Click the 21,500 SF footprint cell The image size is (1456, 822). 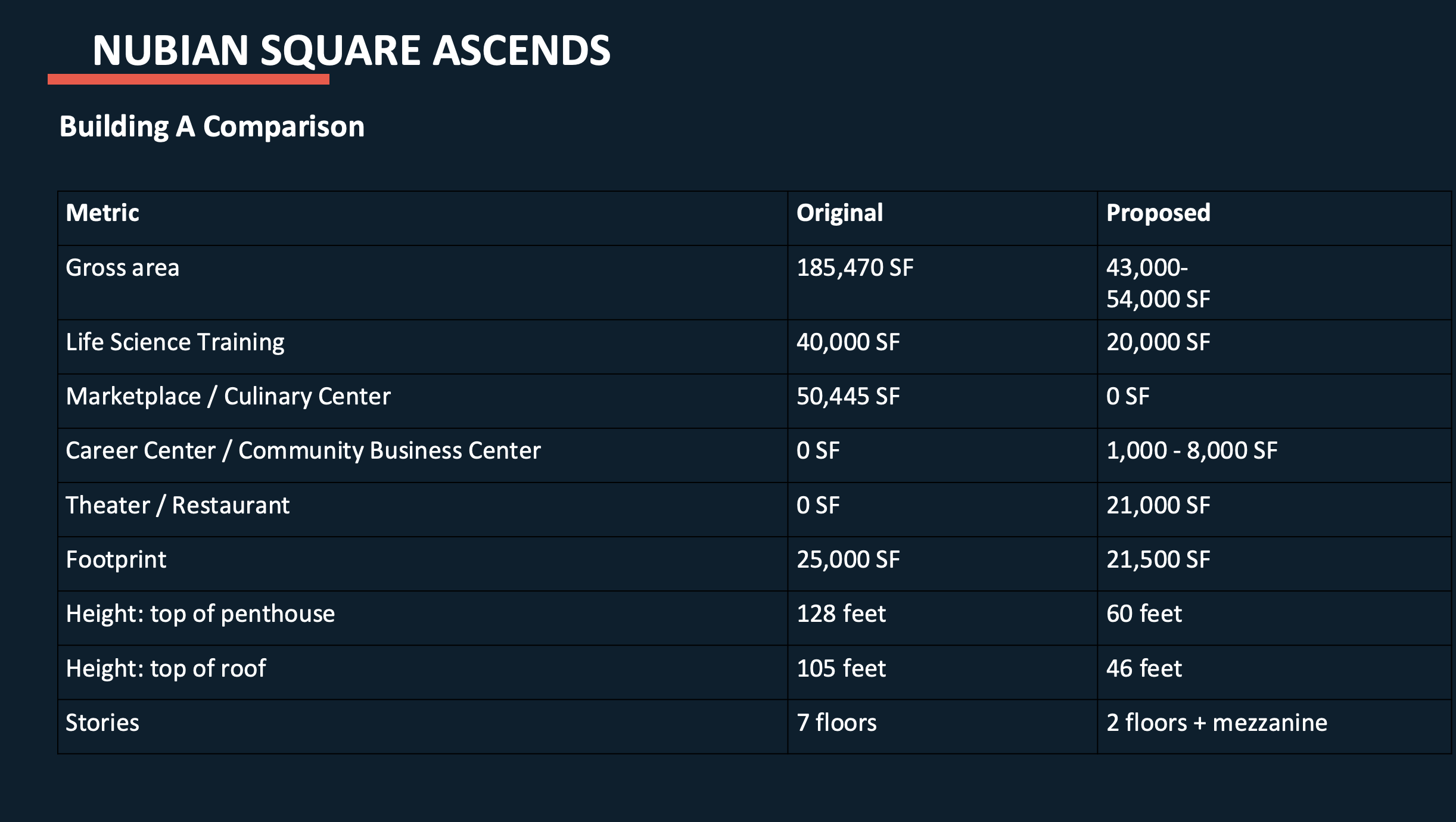(x=1158, y=560)
